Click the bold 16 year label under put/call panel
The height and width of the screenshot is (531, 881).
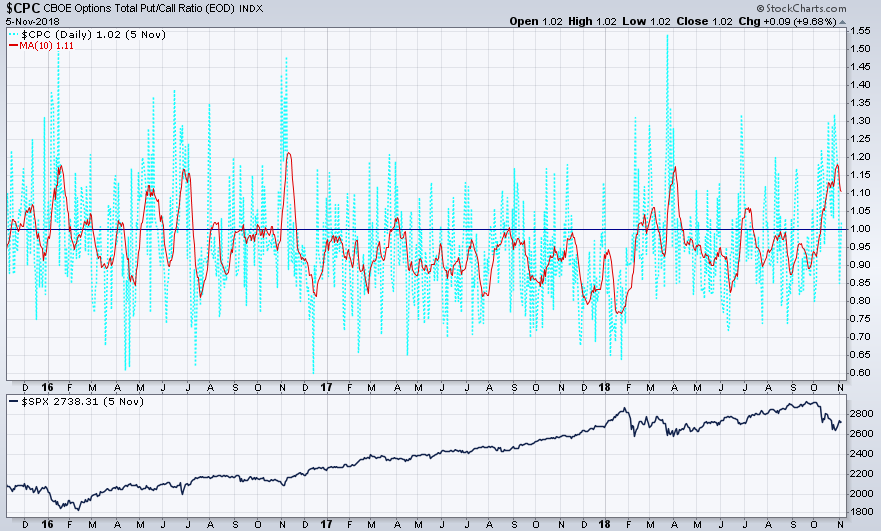point(48,388)
